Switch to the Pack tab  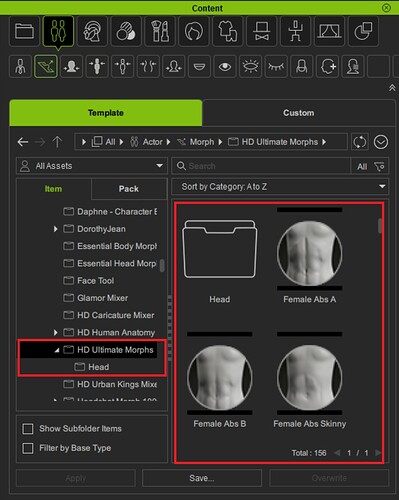(129, 189)
